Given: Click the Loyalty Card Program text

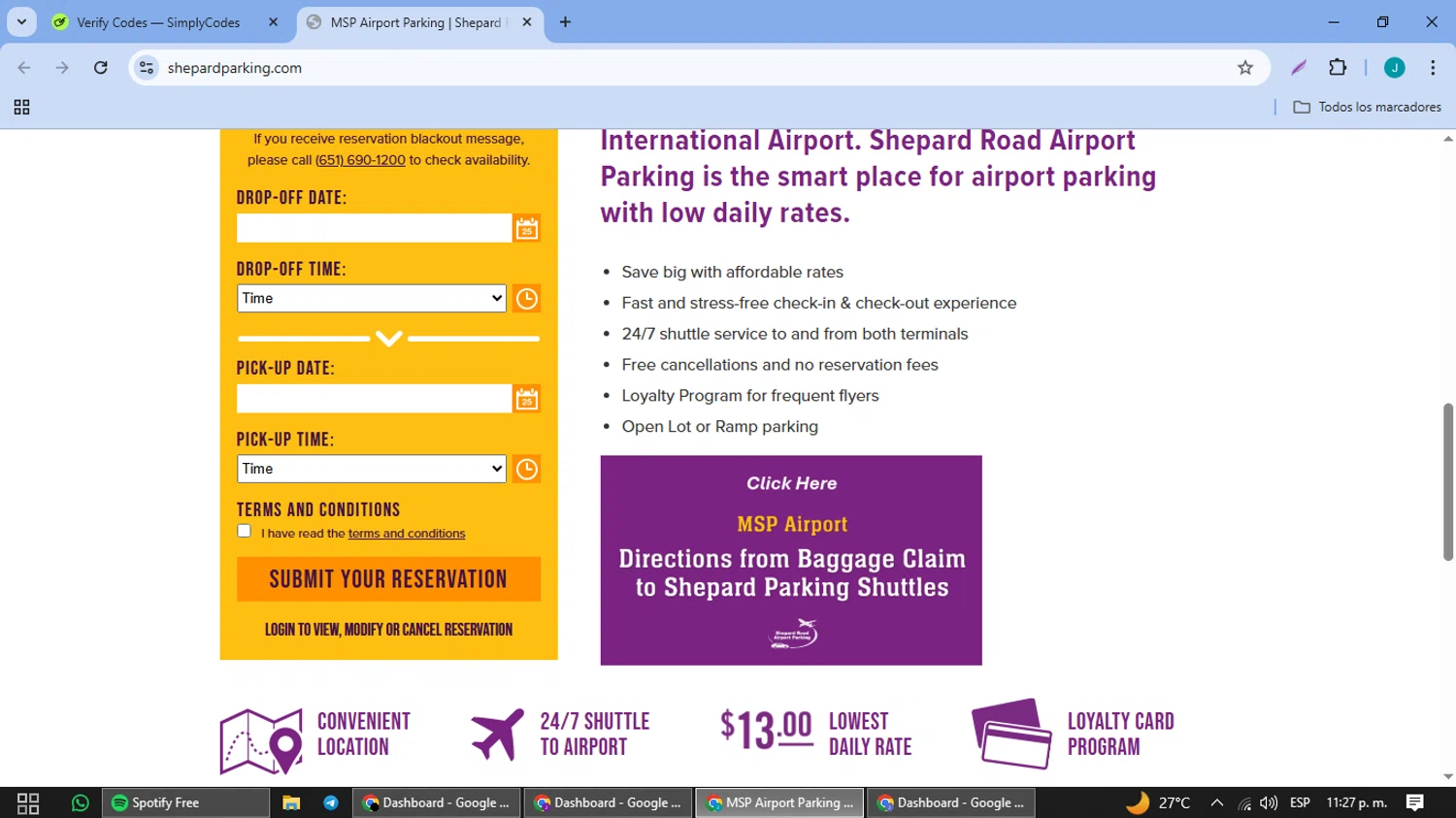Looking at the screenshot, I should pyautogui.click(x=1121, y=735).
